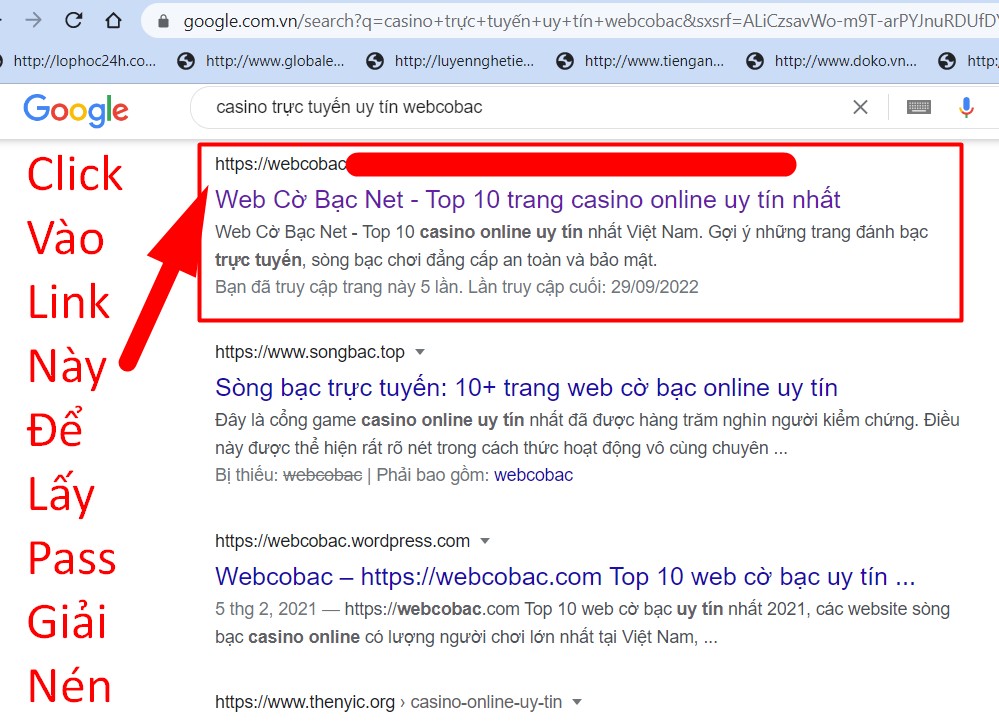This screenshot has height=723, width=999.
Task: Clear the search query with X
Action: [x=860, y=107]
